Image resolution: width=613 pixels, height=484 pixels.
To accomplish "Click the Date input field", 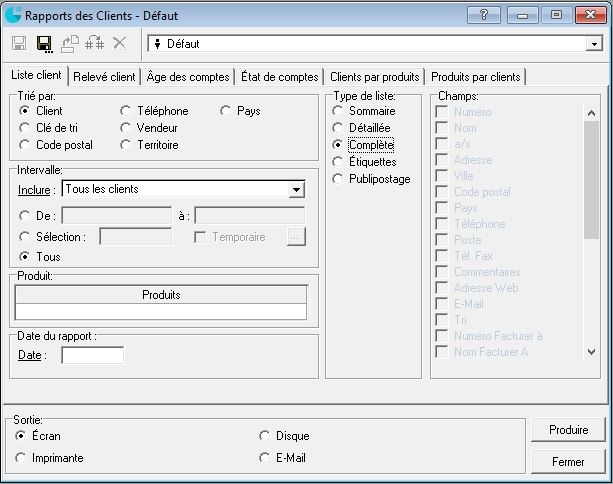I will pyautogui.click(x=93, y=355).
